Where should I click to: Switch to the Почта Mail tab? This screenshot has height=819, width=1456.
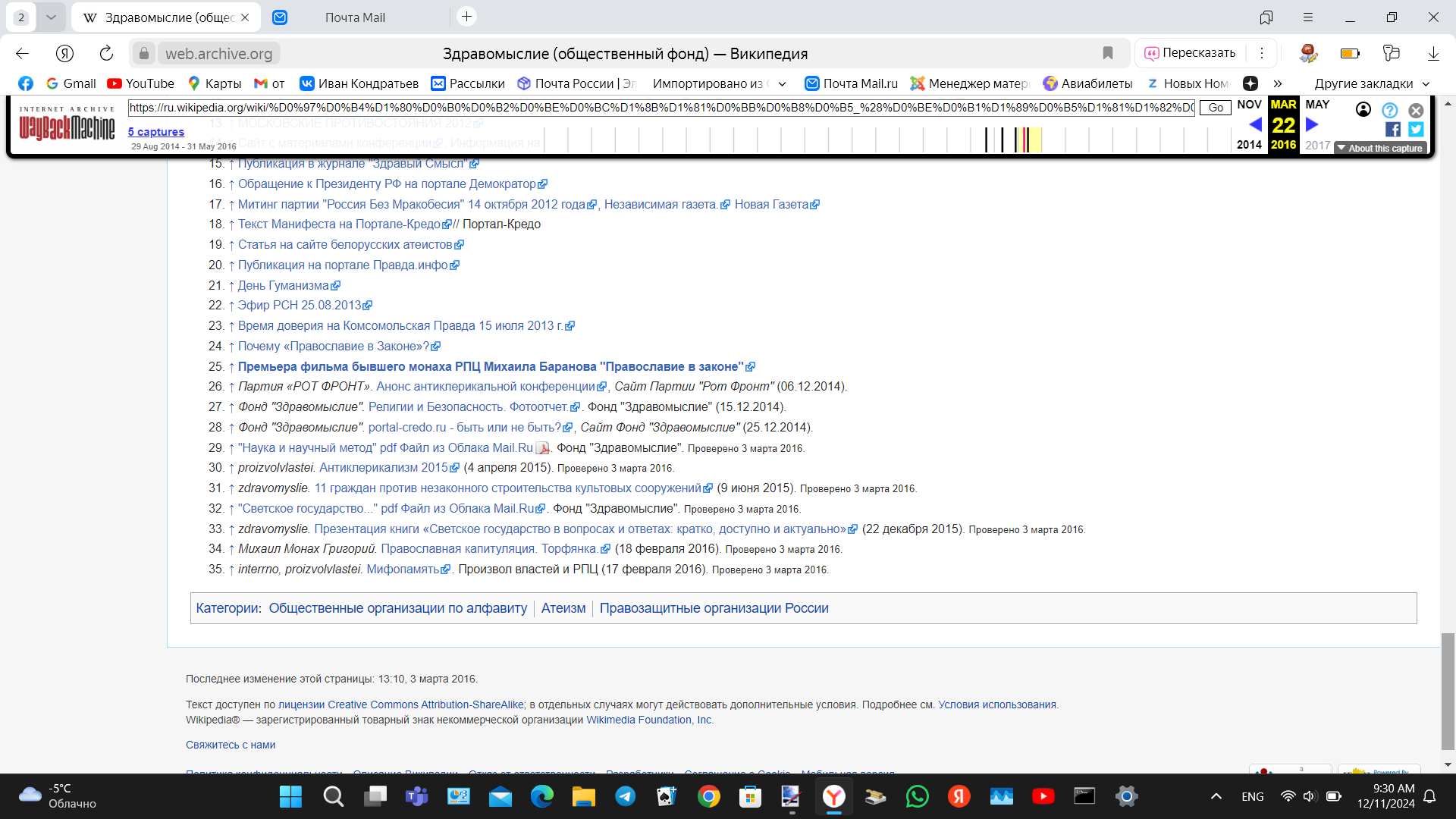pyautogui.click(x=355, y=17)
